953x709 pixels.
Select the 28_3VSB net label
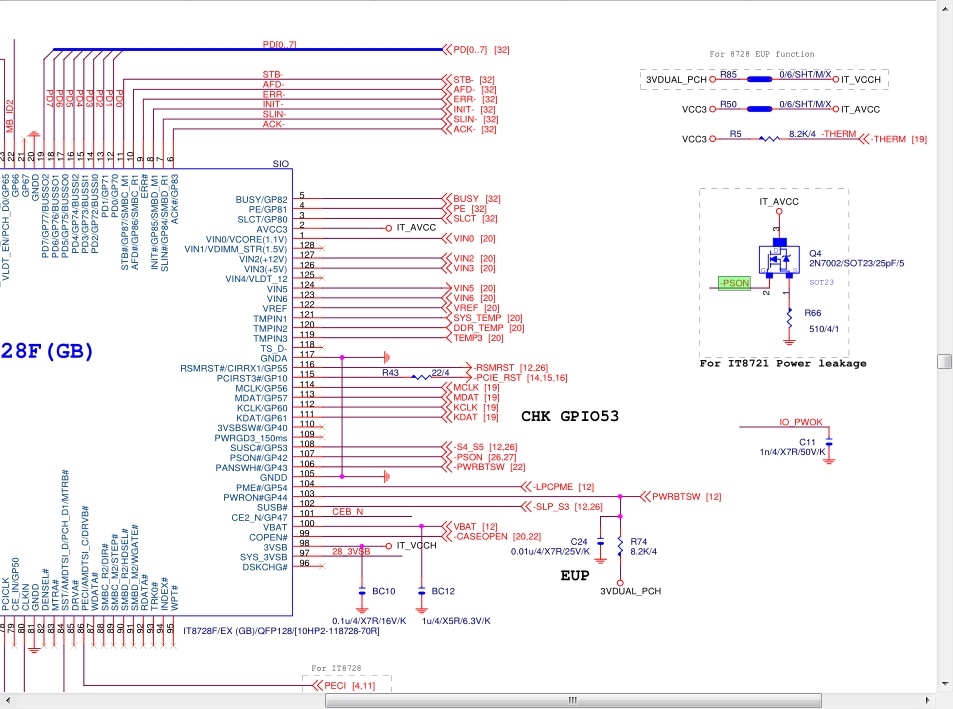click(x=351, y=551)
